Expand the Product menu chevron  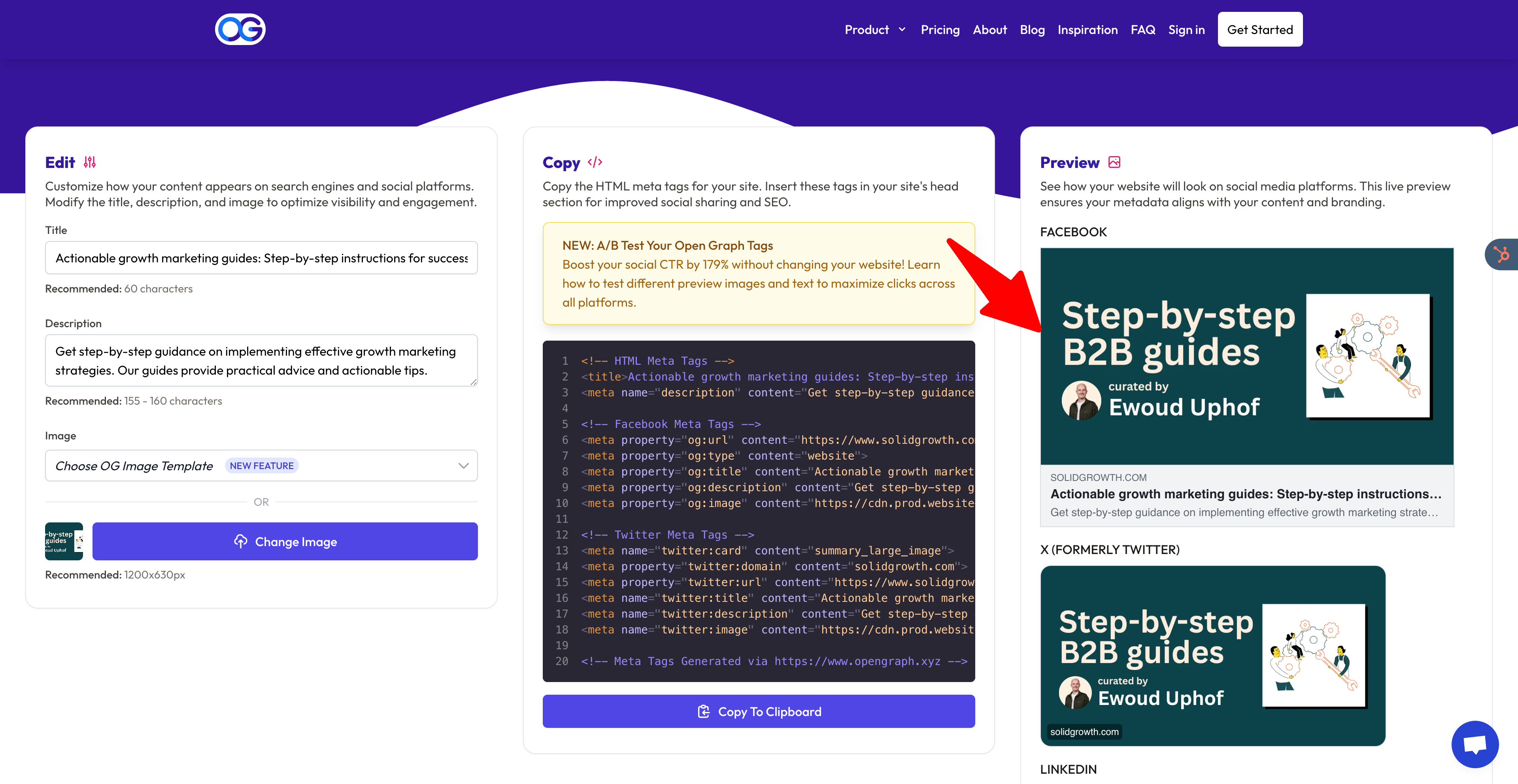pos(902,30)
